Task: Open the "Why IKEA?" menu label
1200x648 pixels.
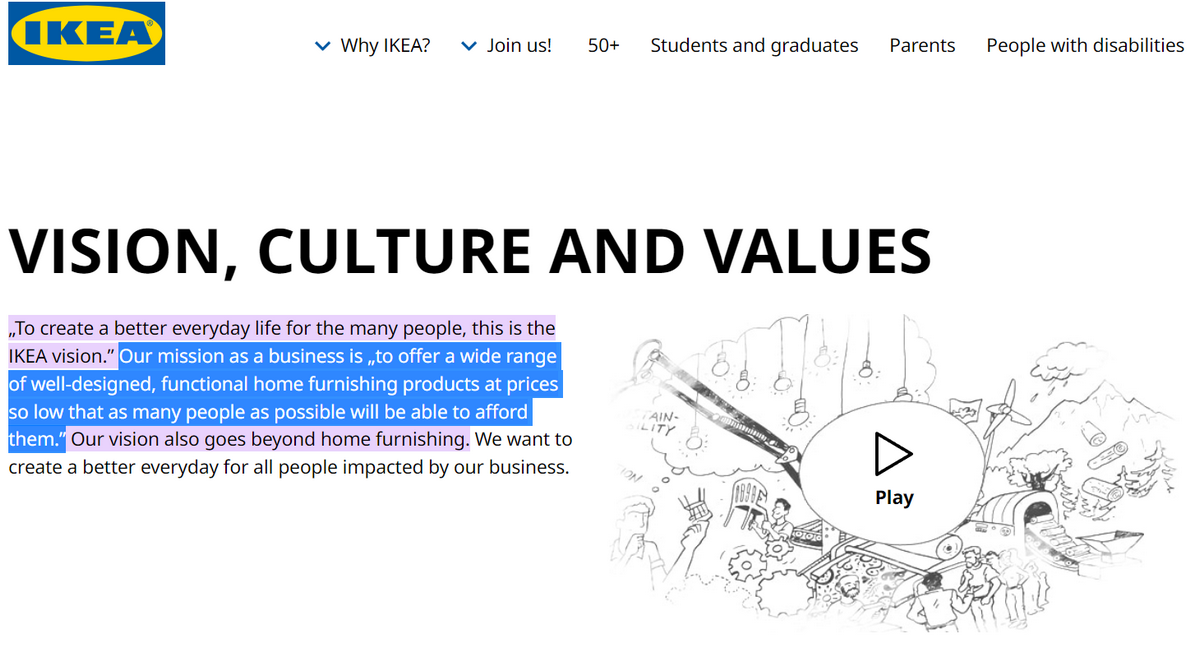Action: (385, 46)
